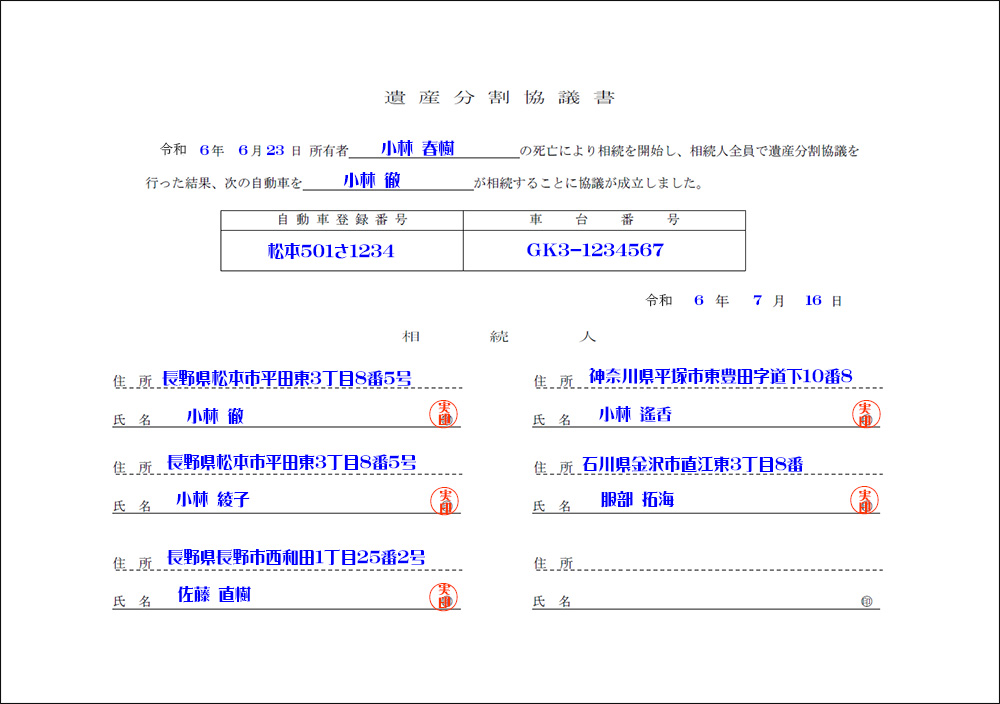Screen dimensions: 1000x704
Task: Click the top-right red seal stamp
Action: pos(865,413)
